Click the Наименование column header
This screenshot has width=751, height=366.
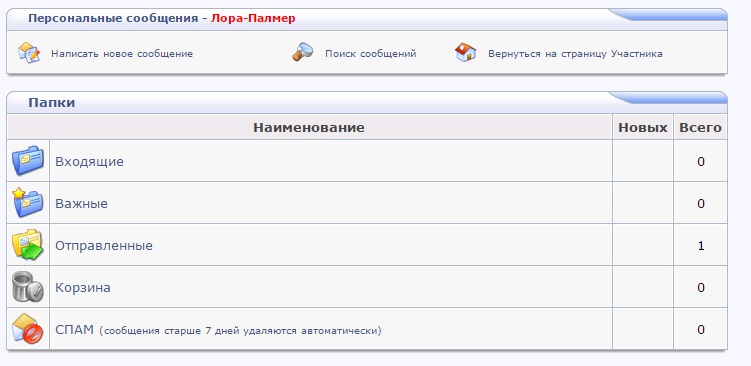coord(309,127)
